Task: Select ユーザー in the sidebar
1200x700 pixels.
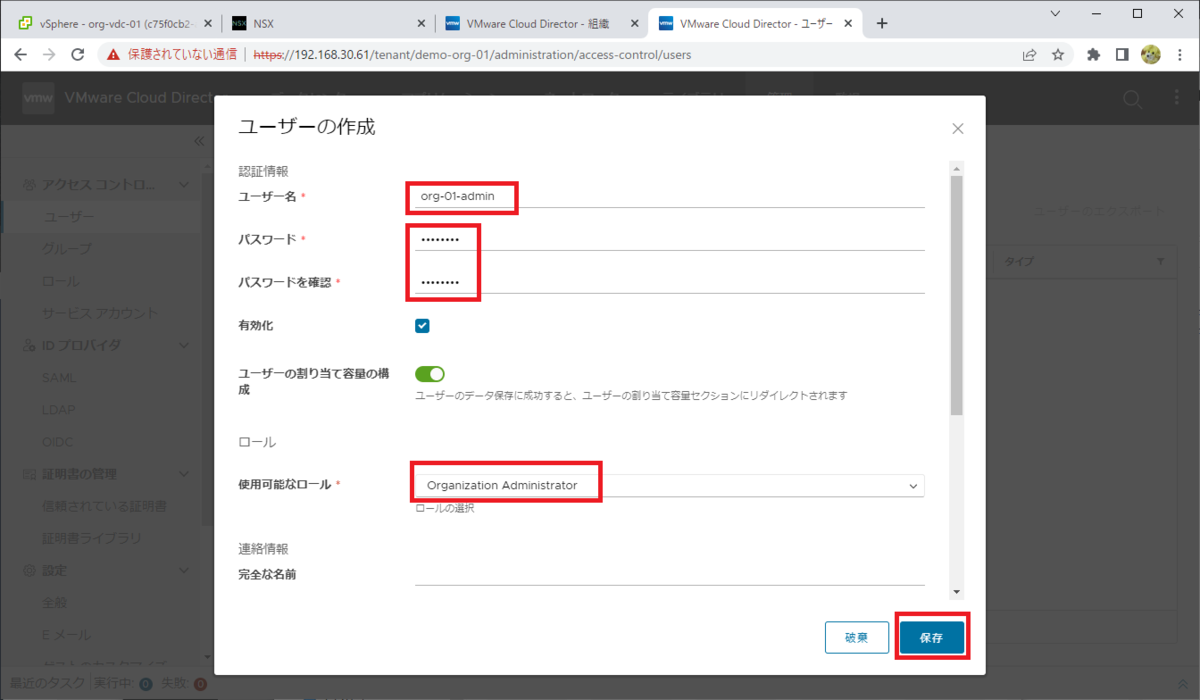Action: (x=69, y=217)
